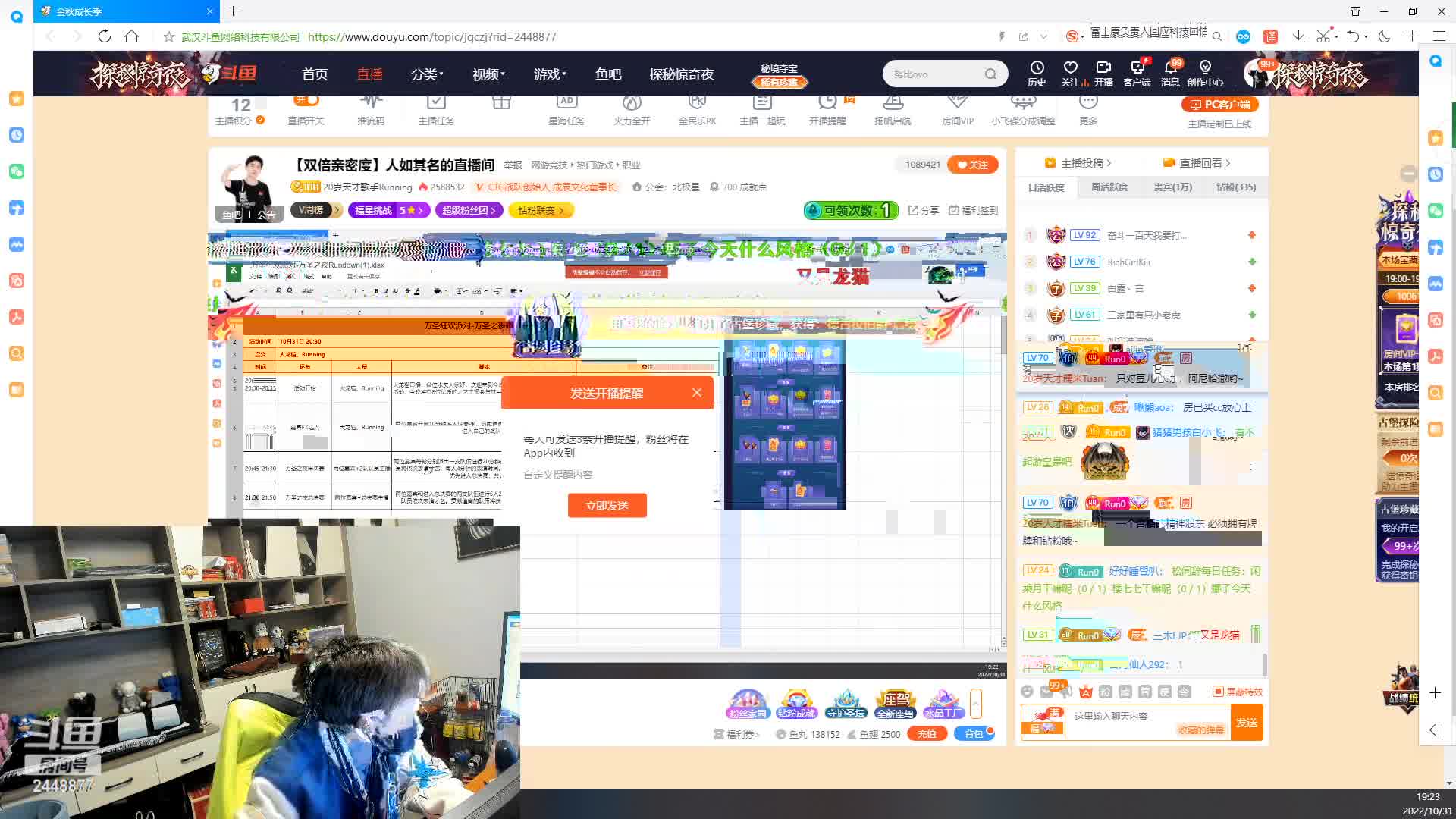Click the PC客户端 download button
Image resolution: width=1456 pixels, height=819 pixels.
tap(1219, 105)
